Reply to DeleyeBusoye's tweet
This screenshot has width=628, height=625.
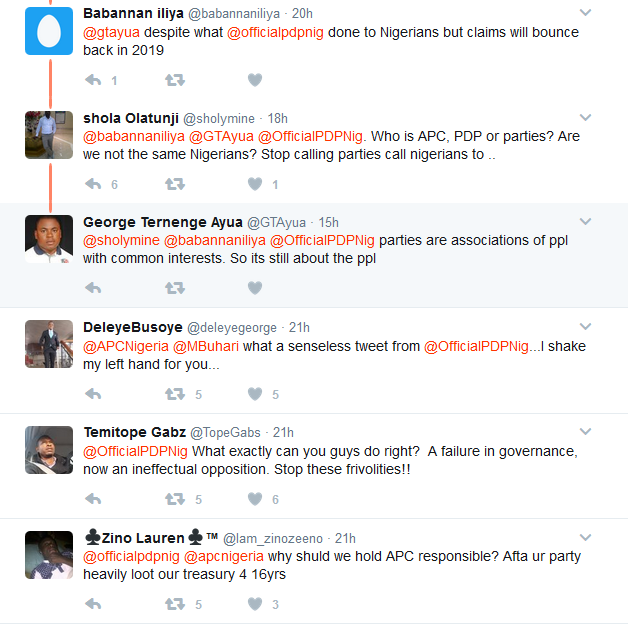[93, 394]
